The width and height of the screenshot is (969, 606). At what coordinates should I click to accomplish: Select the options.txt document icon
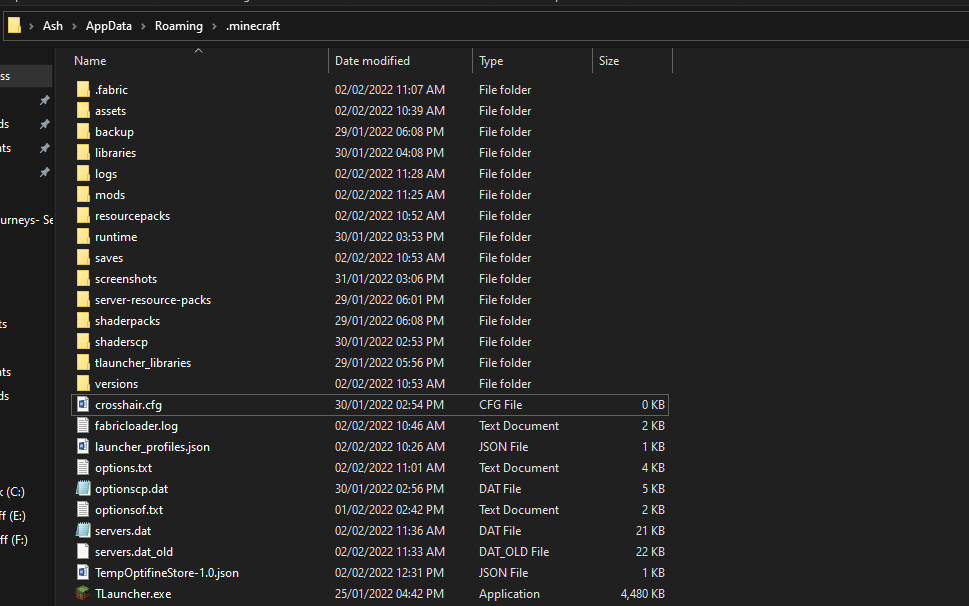[x=83, y=468]
